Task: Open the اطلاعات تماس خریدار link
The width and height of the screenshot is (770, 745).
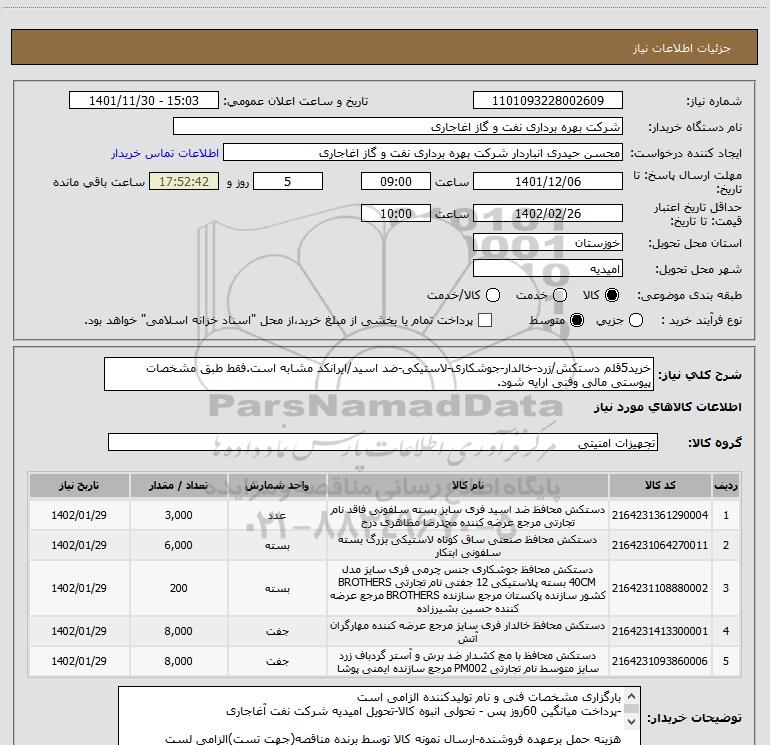Action: [165, 153]
